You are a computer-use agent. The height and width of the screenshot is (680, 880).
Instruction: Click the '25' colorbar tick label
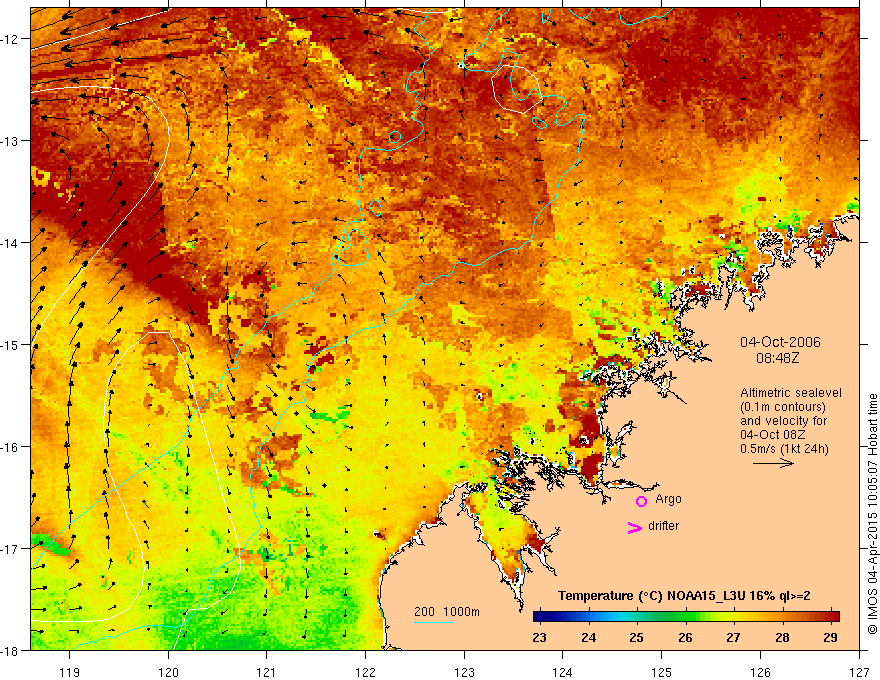(636, 637)
